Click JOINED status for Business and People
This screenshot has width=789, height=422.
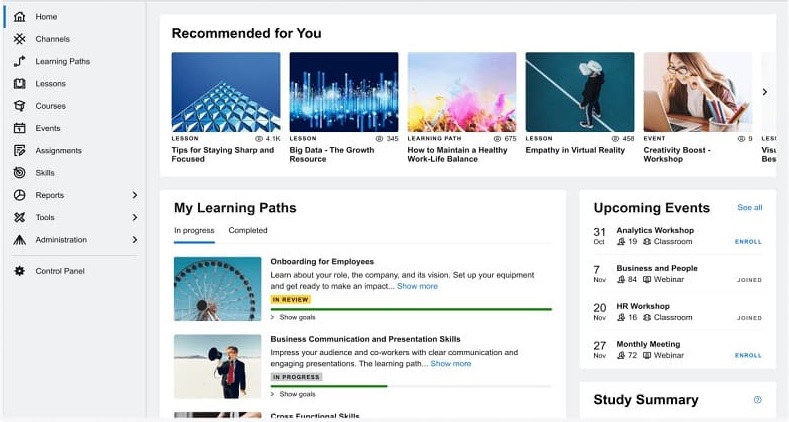[x=749, y=280]
